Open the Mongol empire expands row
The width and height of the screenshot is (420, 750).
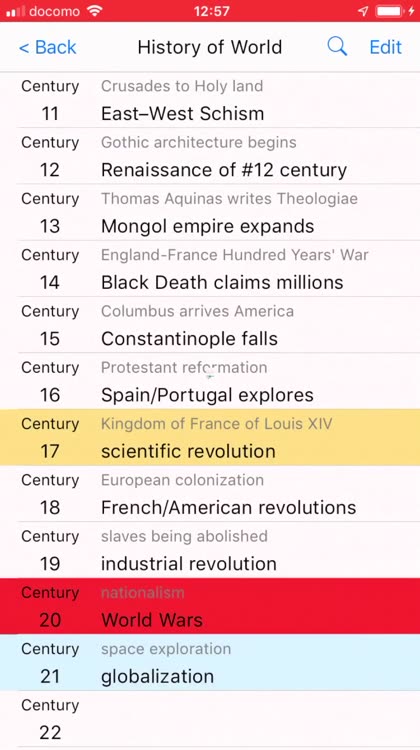[210, 212]
